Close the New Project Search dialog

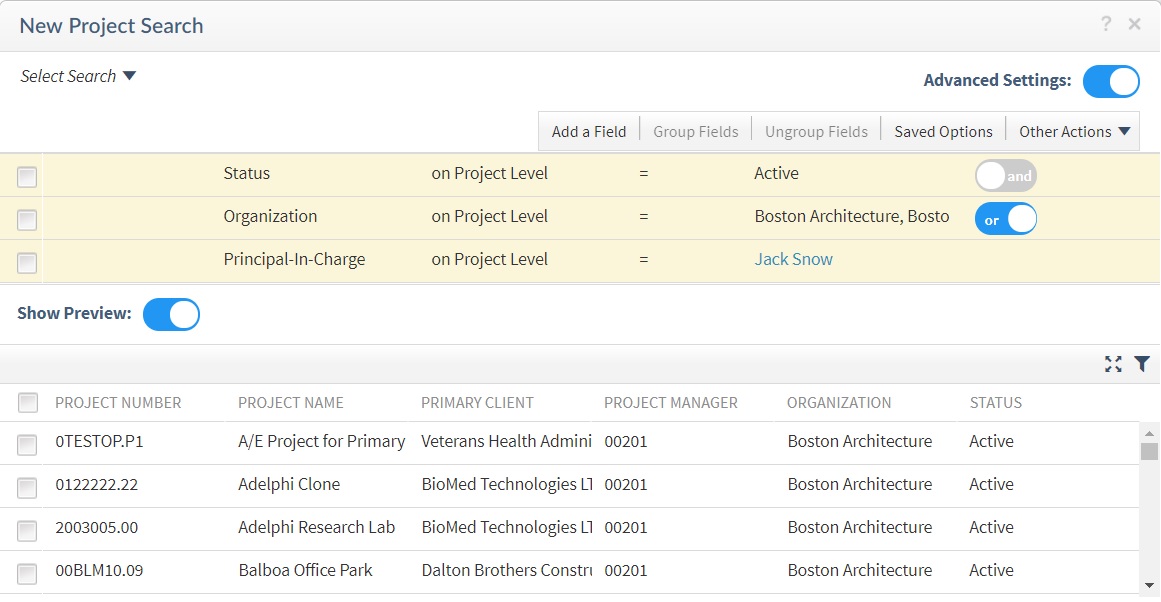(x=1134, y=24)
